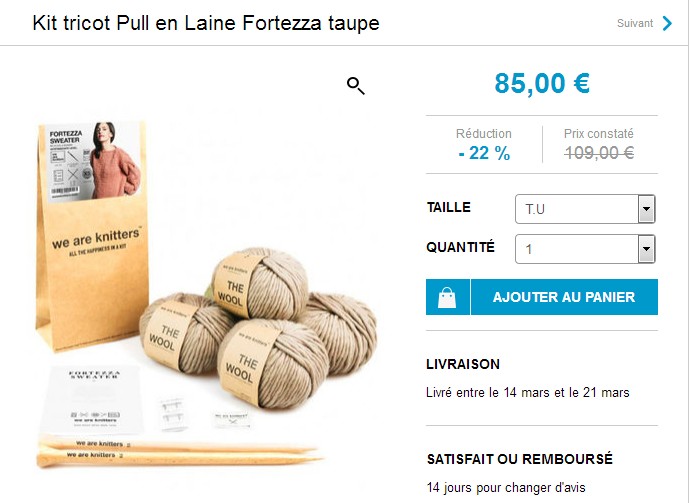Go to next product with blue chevron

[x=667, y=23]
